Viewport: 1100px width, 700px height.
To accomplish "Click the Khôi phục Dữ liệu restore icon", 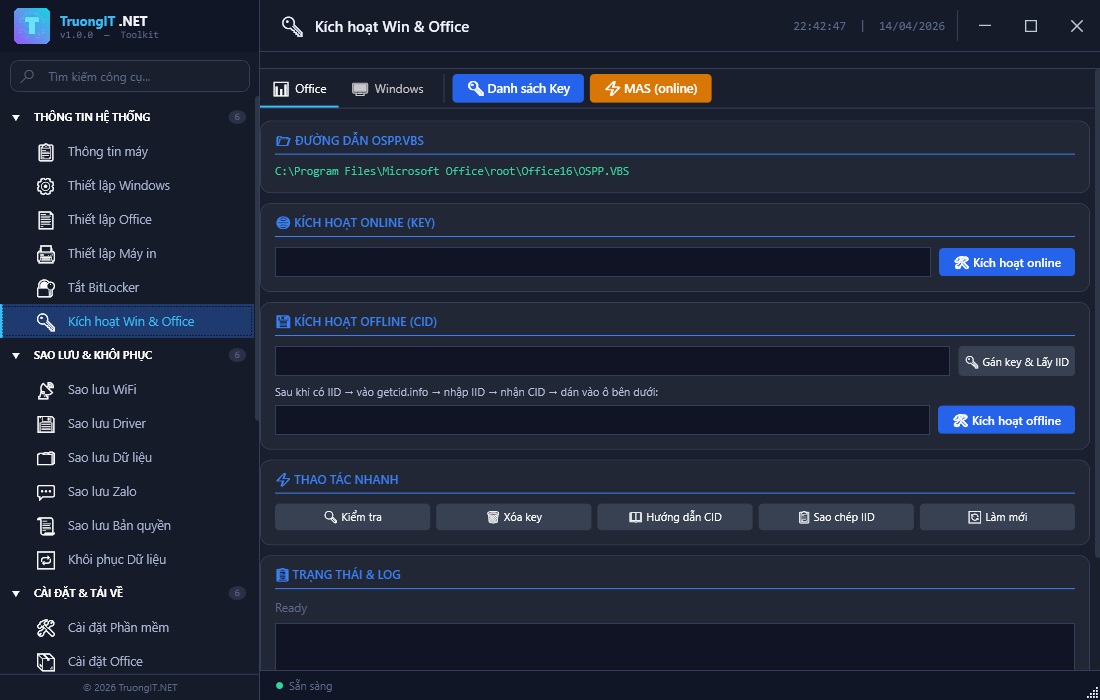I will (46, 560).
